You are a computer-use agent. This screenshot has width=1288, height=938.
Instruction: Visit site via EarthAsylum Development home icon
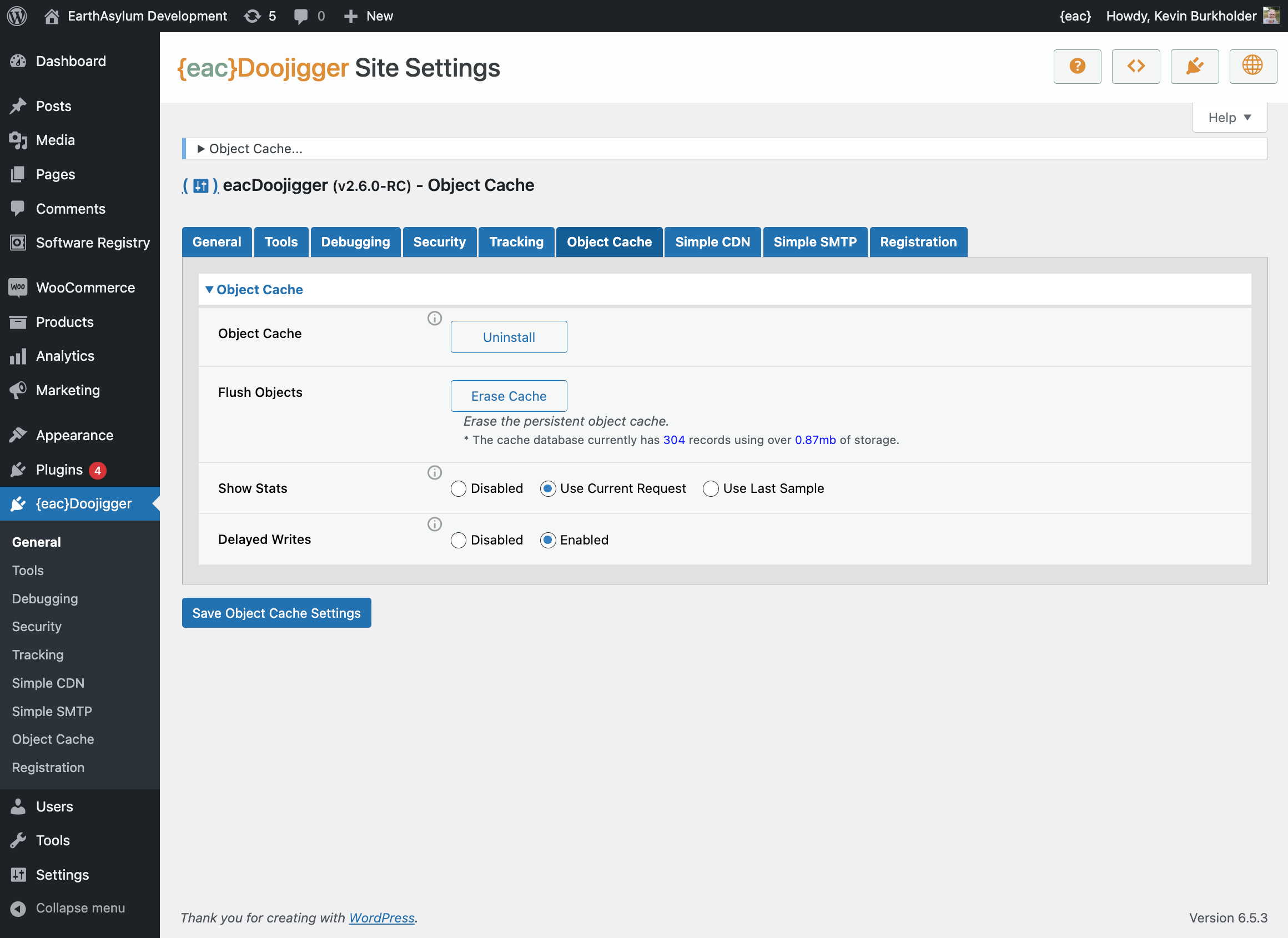coord(52,16)
